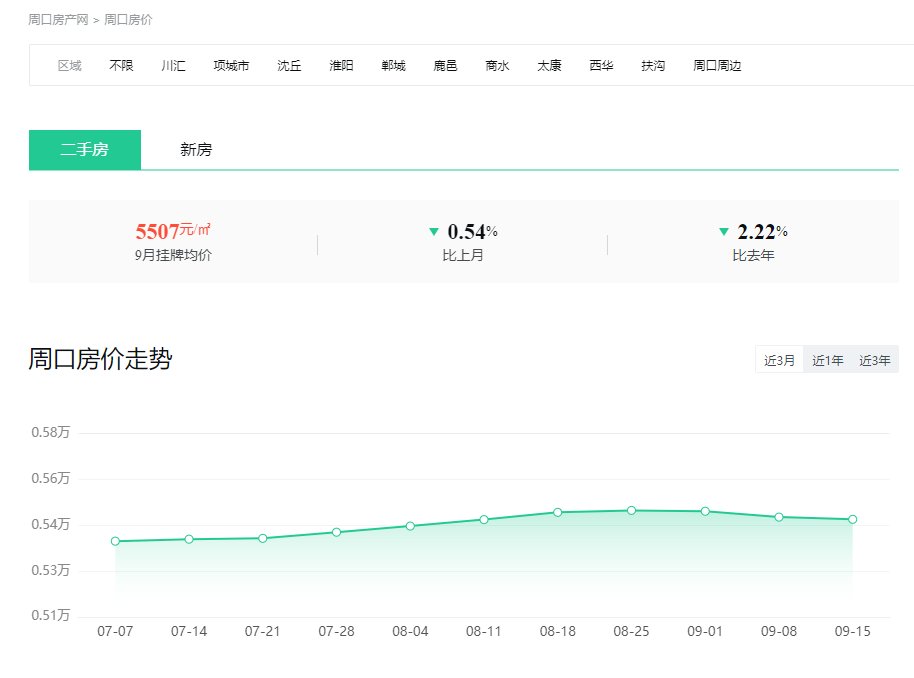
Task: Click the 0.58万 axis label
Action: pos(51,432)
